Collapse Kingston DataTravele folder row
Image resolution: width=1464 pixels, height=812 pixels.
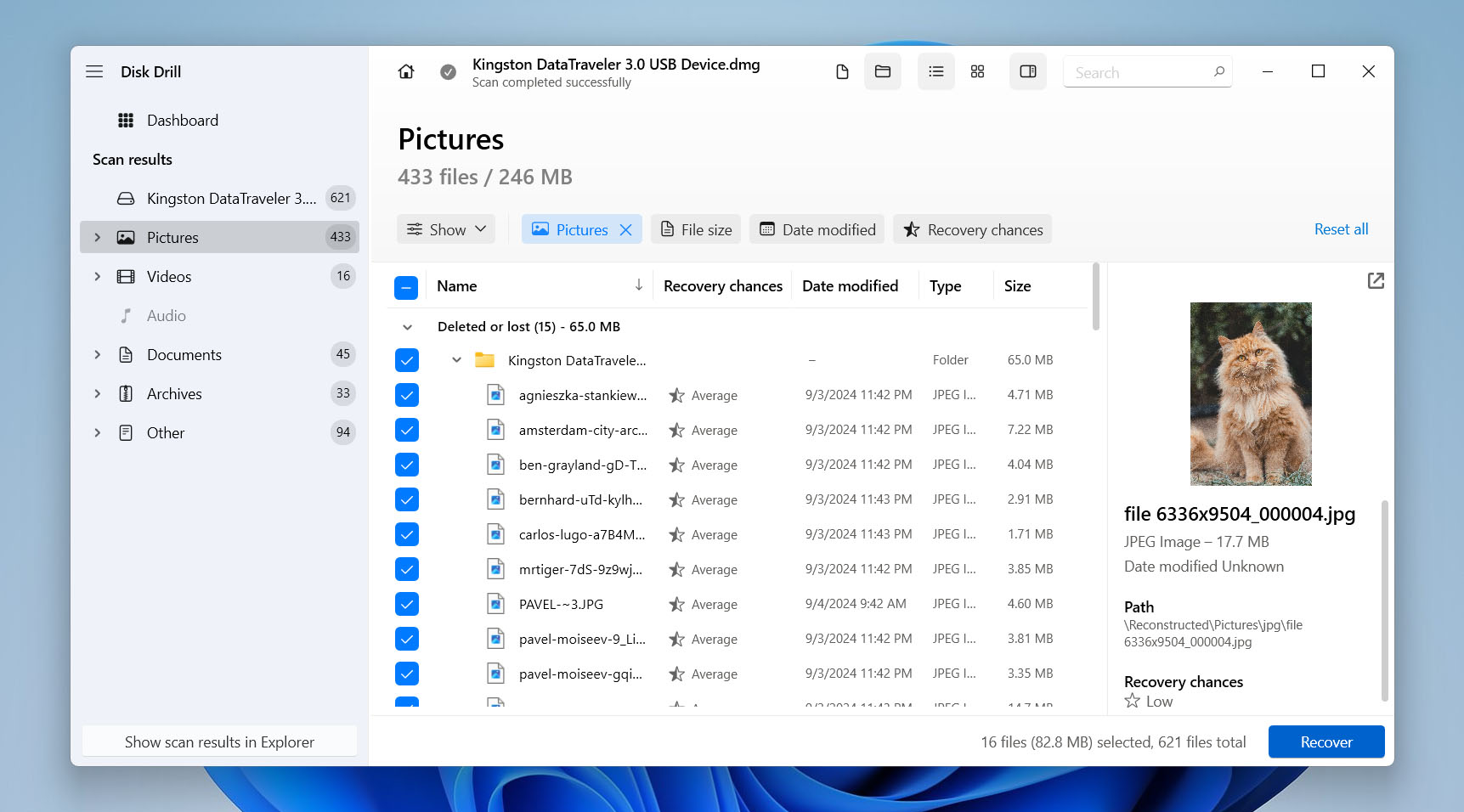coord(456,360)
